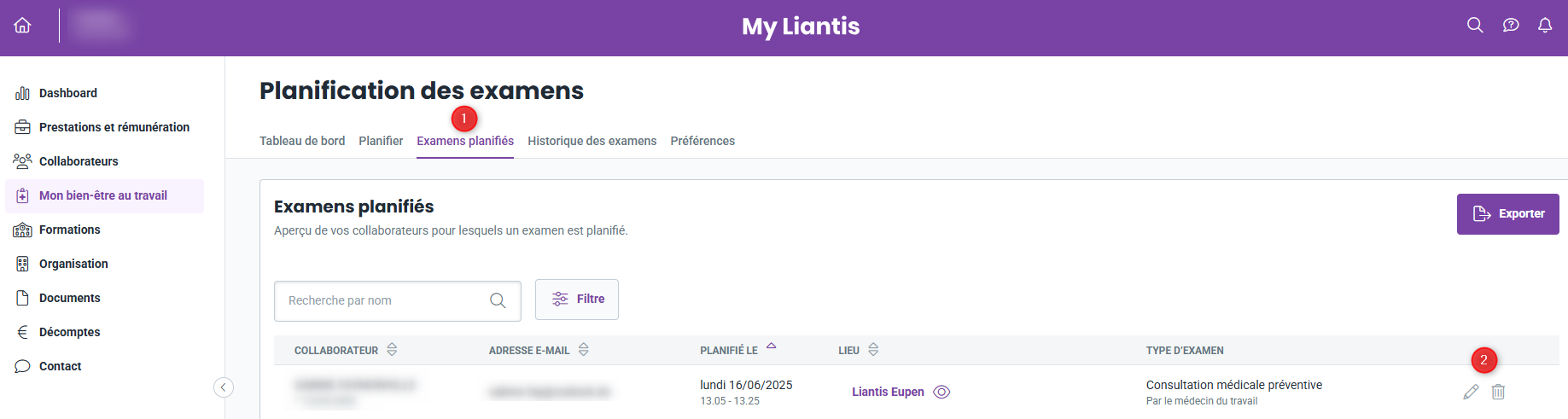Viewport: 1568px width, 419px height.
Task: Click the magnifier in name search box
Action: tap(498, 300)
